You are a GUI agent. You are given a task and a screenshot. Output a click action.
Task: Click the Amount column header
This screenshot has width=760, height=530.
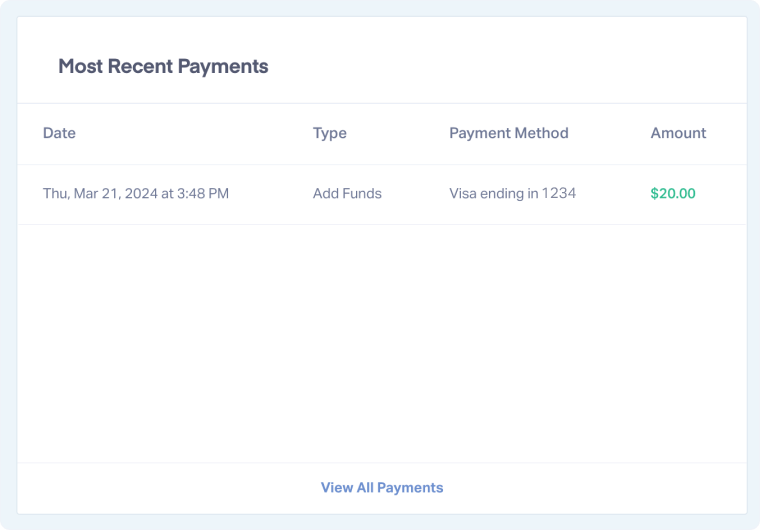click(x=678, y=133)
